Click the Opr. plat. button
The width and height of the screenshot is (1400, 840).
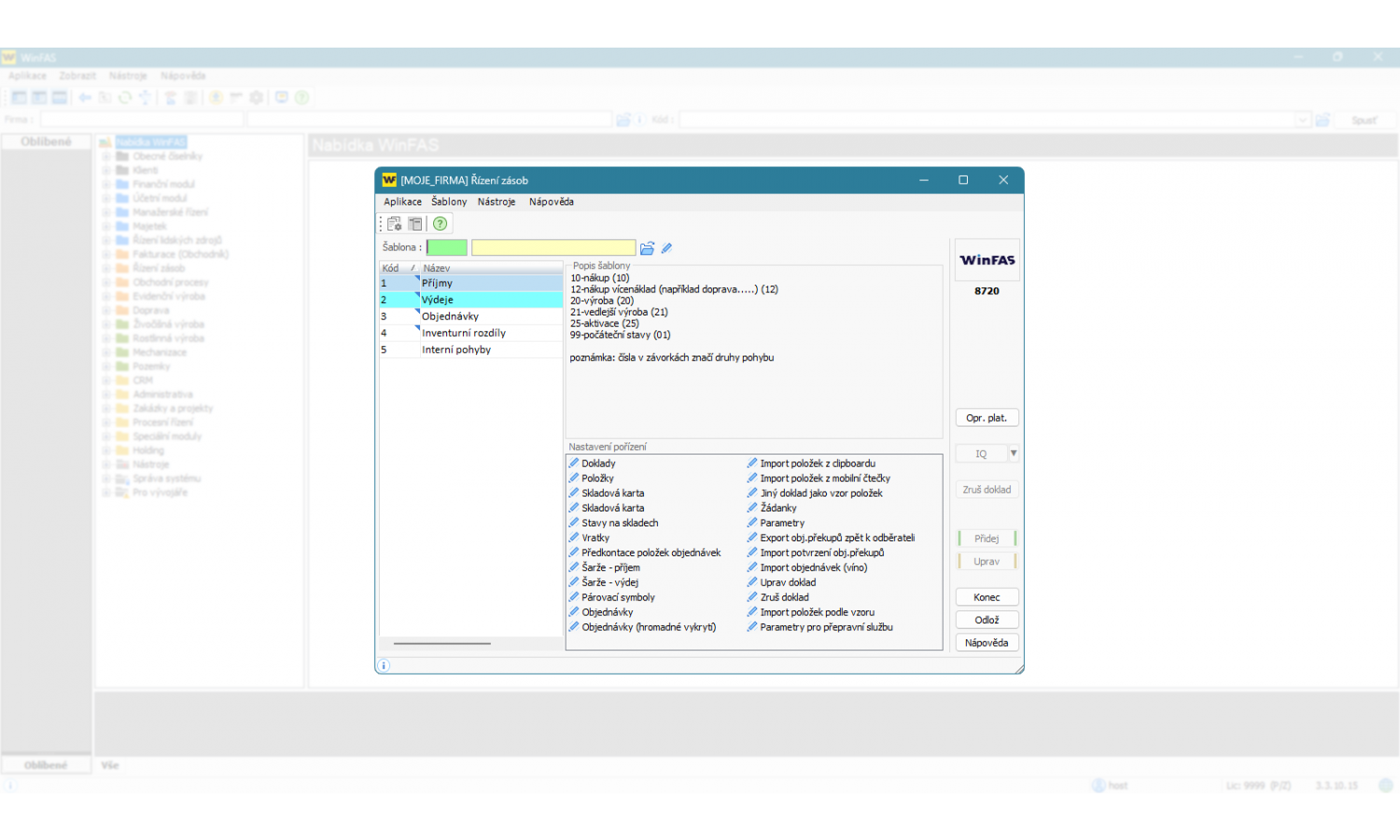[987, 418]
